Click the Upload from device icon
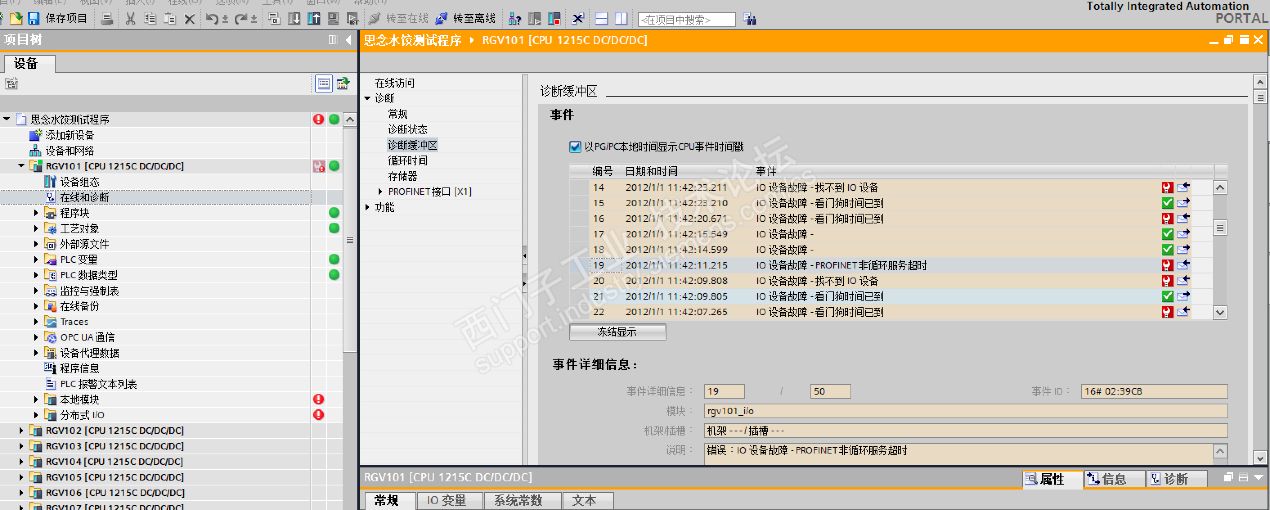The width and height of the screenshot is (1270, 510). (x=313, y=18)
